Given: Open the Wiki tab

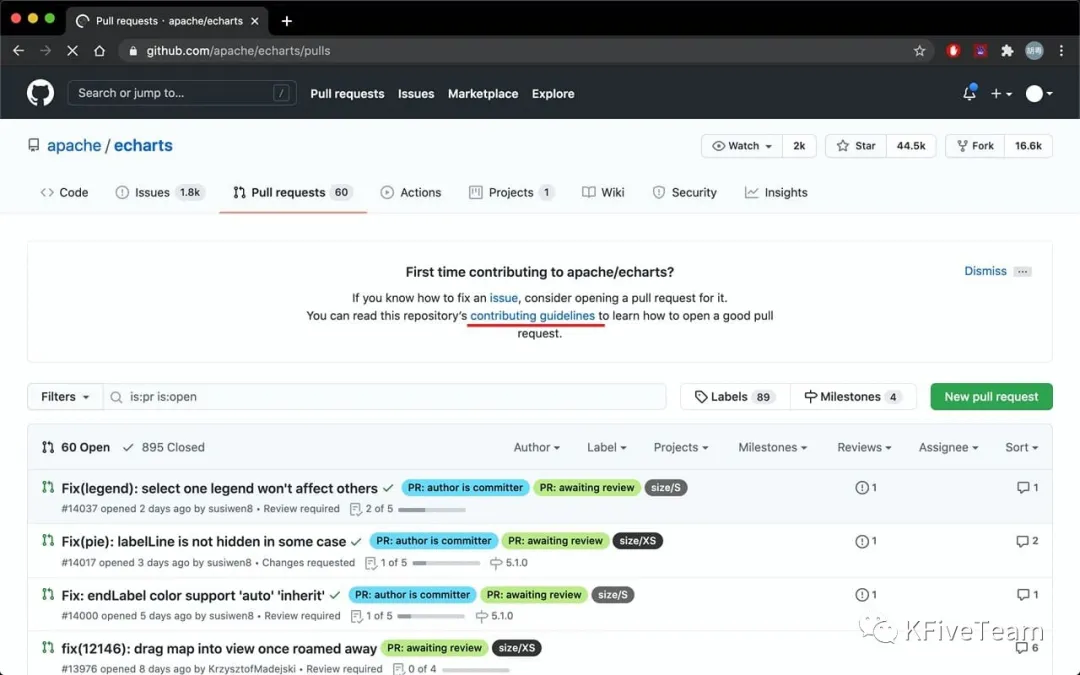Looking at the screenshot, I should 603,193.
